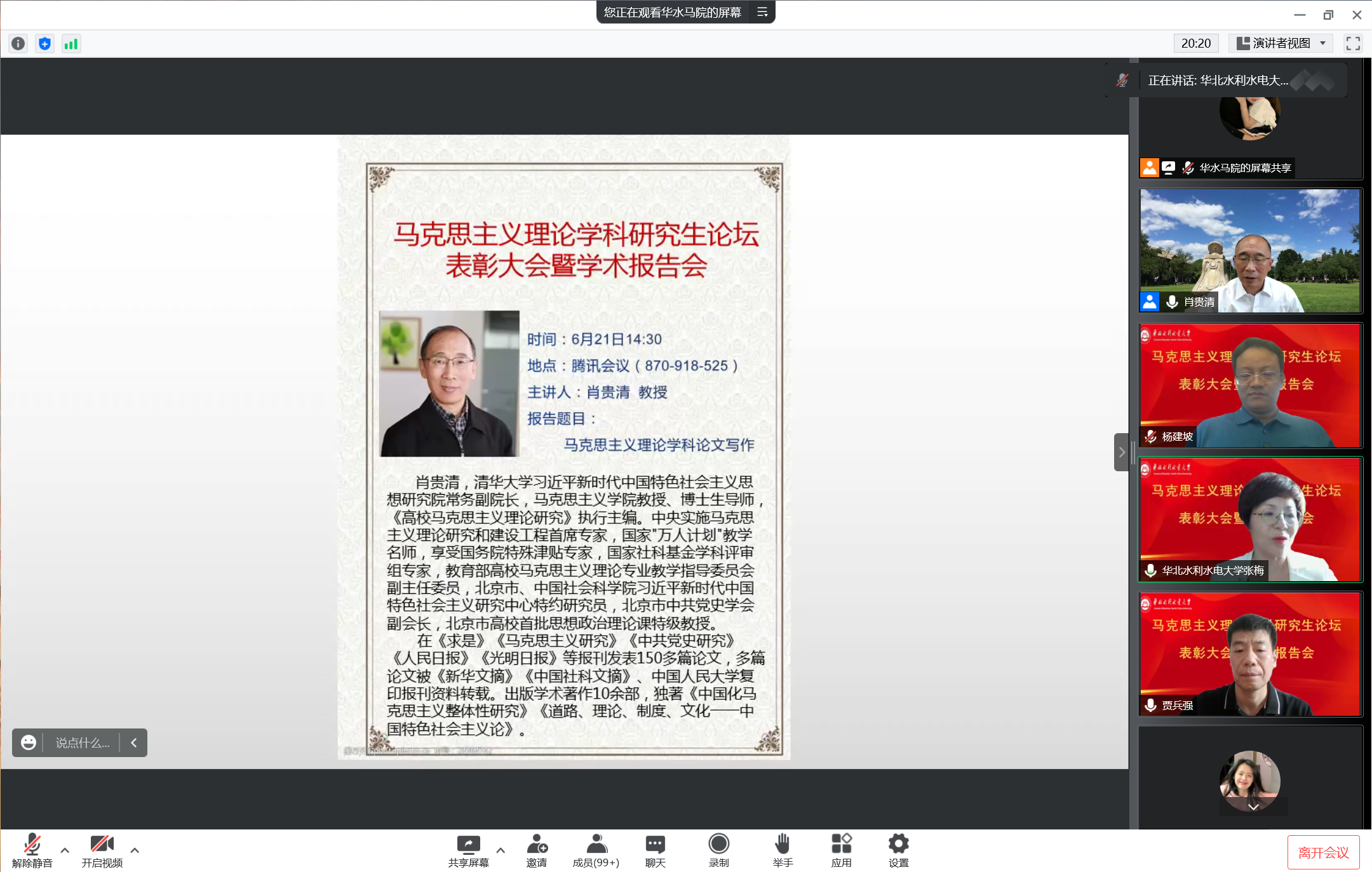
Task: Check the green network signal icon
Action: coord(71,43)
